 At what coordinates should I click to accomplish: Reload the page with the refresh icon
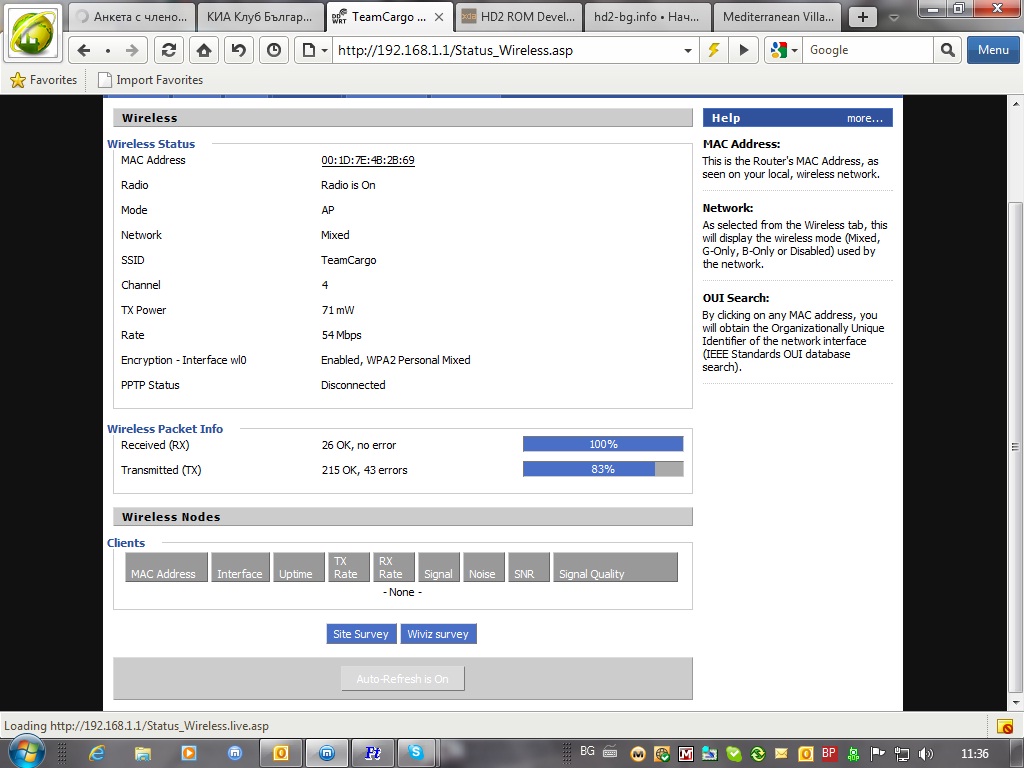point(169,50)
